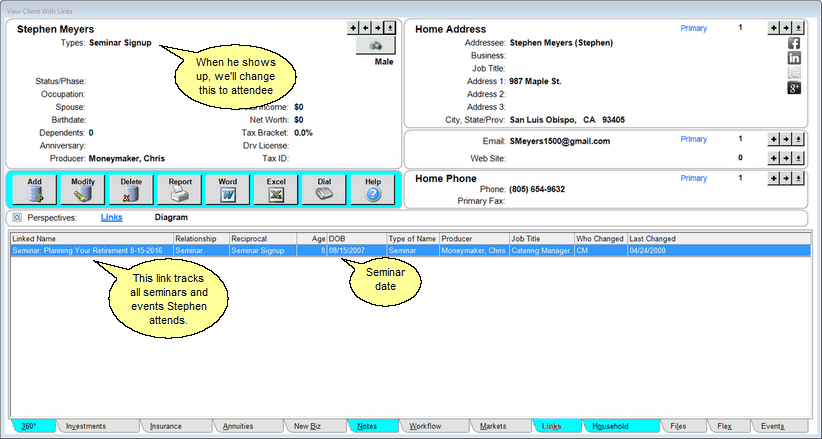This screenshot has width=822, height=439.
Task: Sort by DOB column header
Action: [357, 239]
